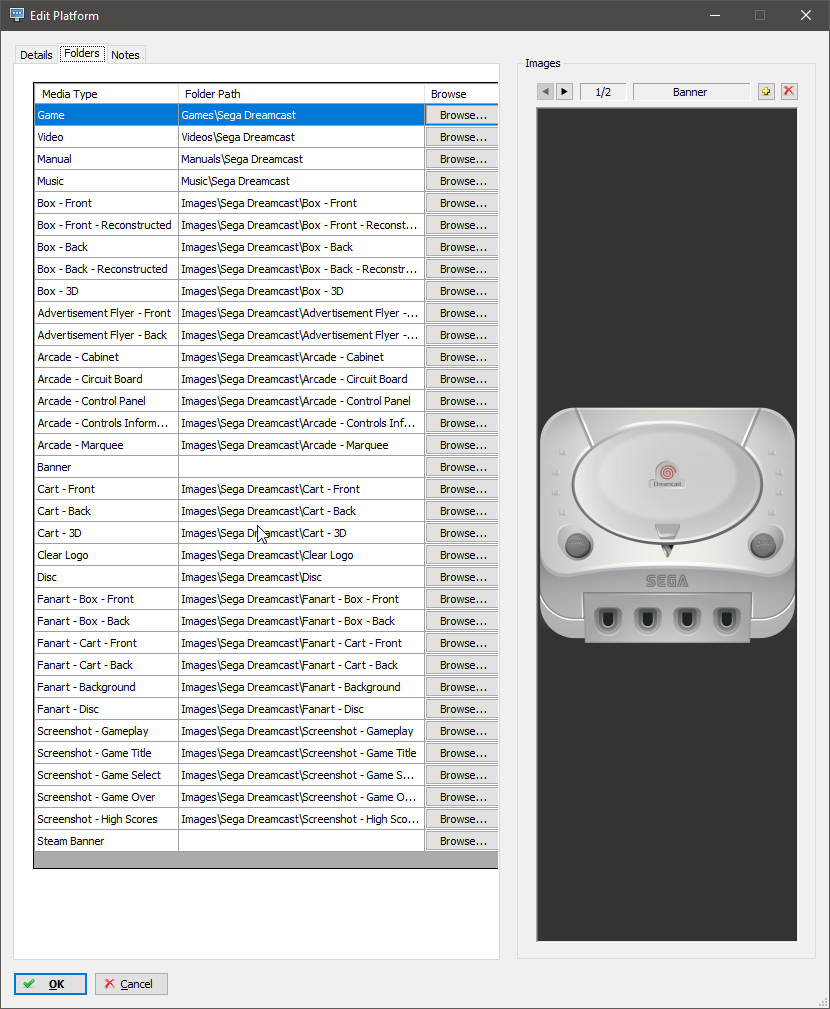Select the 'Manuals\Sega Dreamcast' path cell
This screenshot has height=1009, width=830.
(301, 159)
